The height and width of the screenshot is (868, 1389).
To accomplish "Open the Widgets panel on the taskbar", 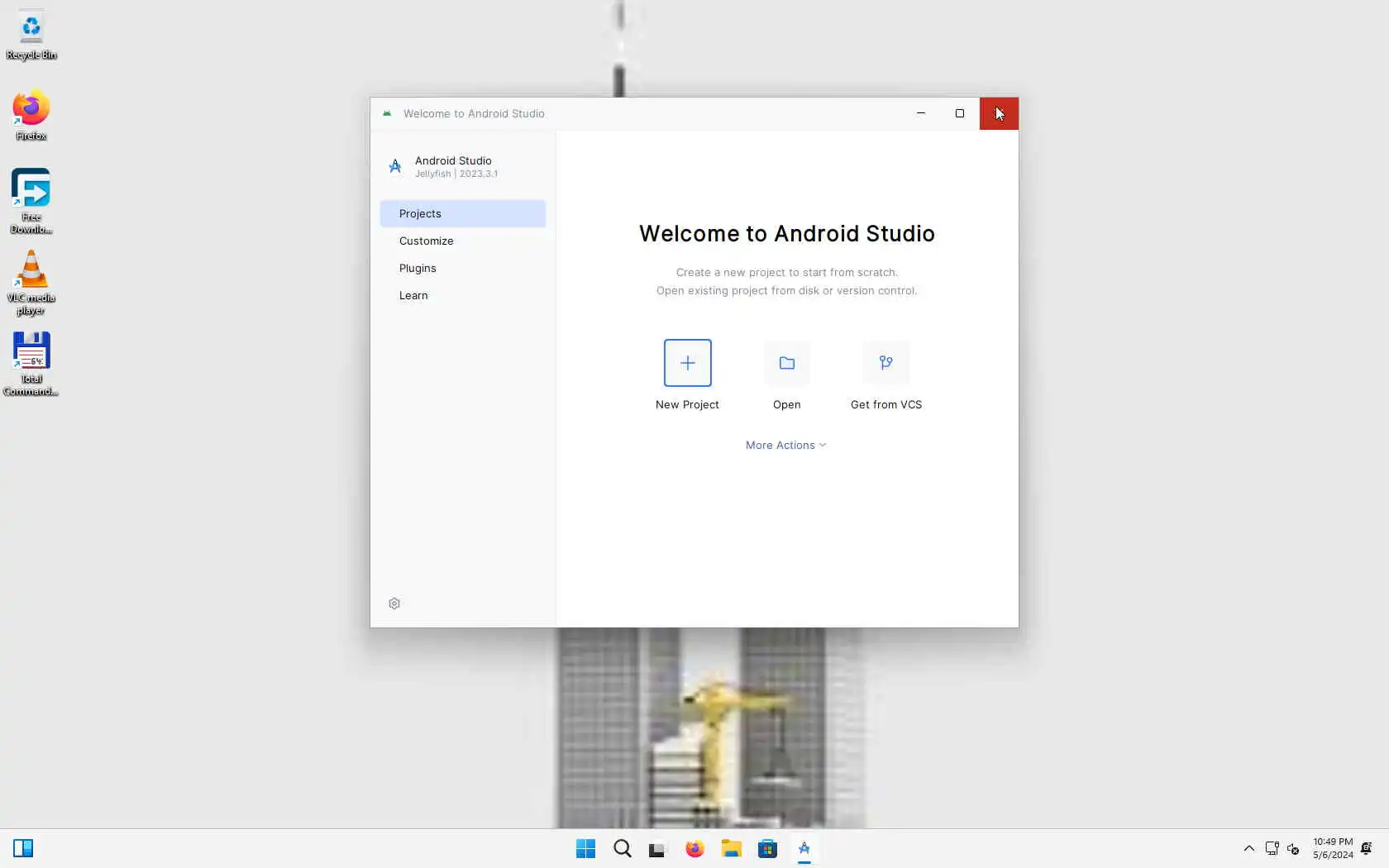I will tap(23, 848).
